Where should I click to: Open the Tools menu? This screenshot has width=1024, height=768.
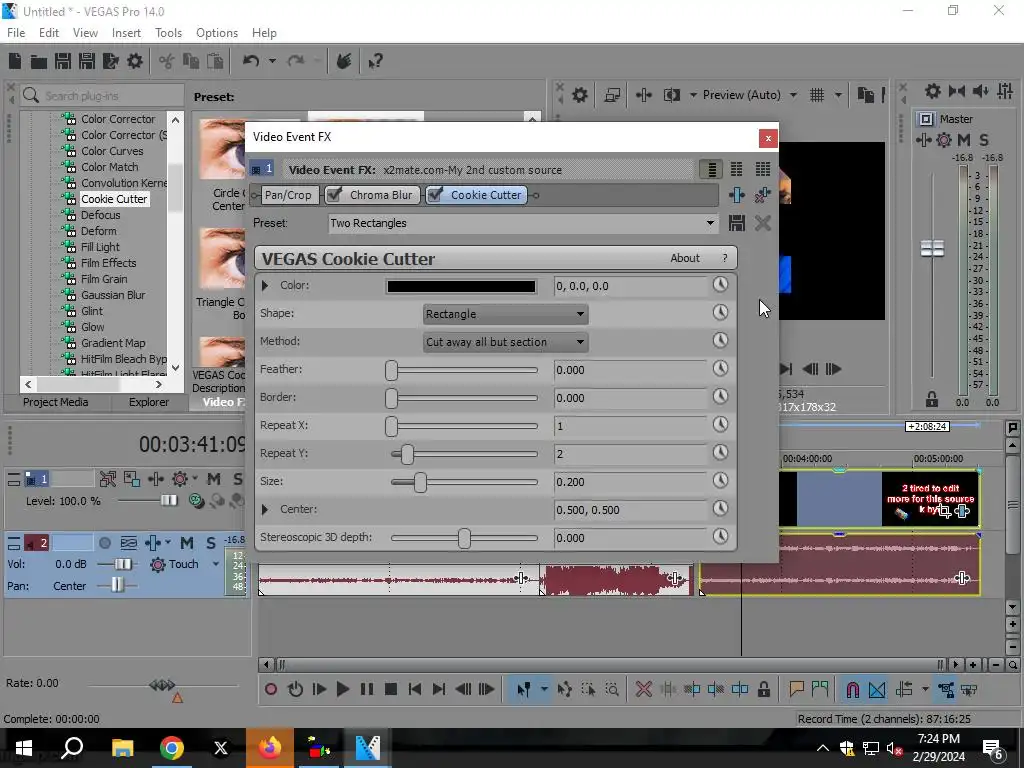[168, 33]
